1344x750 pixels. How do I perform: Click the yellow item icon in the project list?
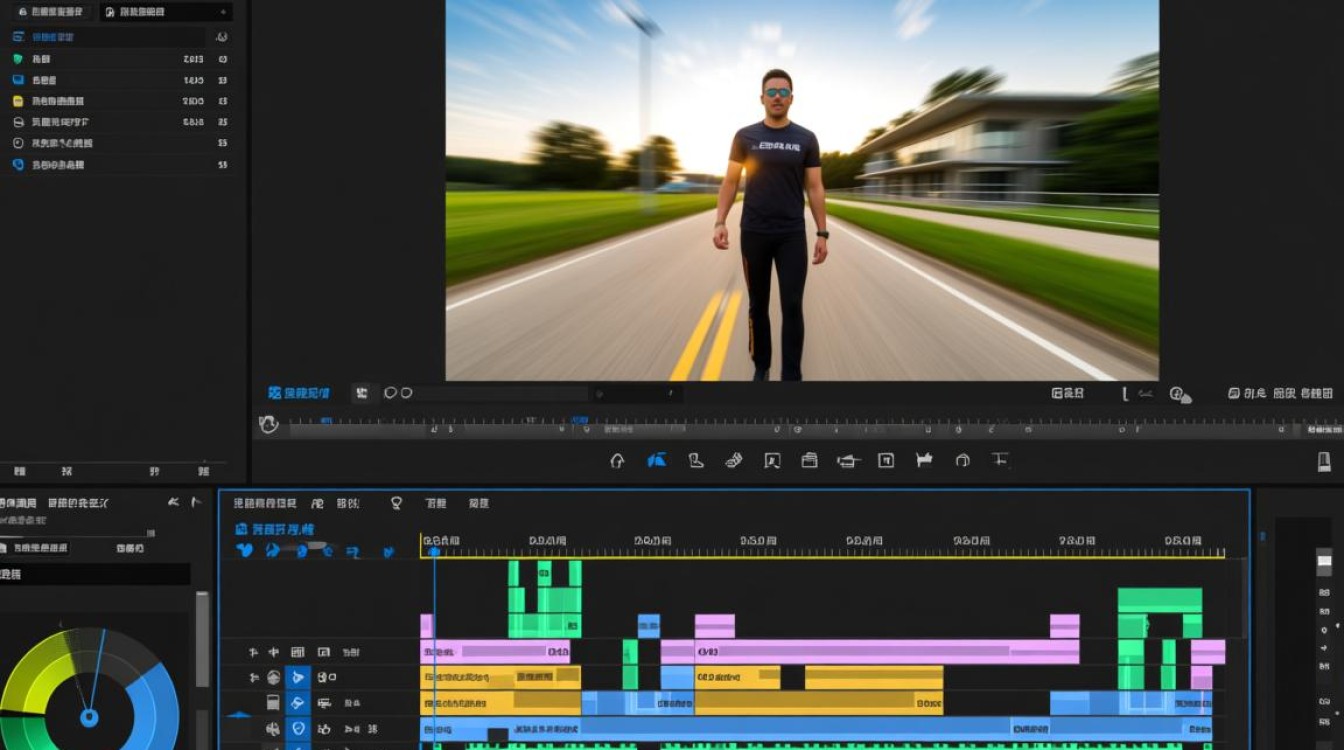[17, 101]
